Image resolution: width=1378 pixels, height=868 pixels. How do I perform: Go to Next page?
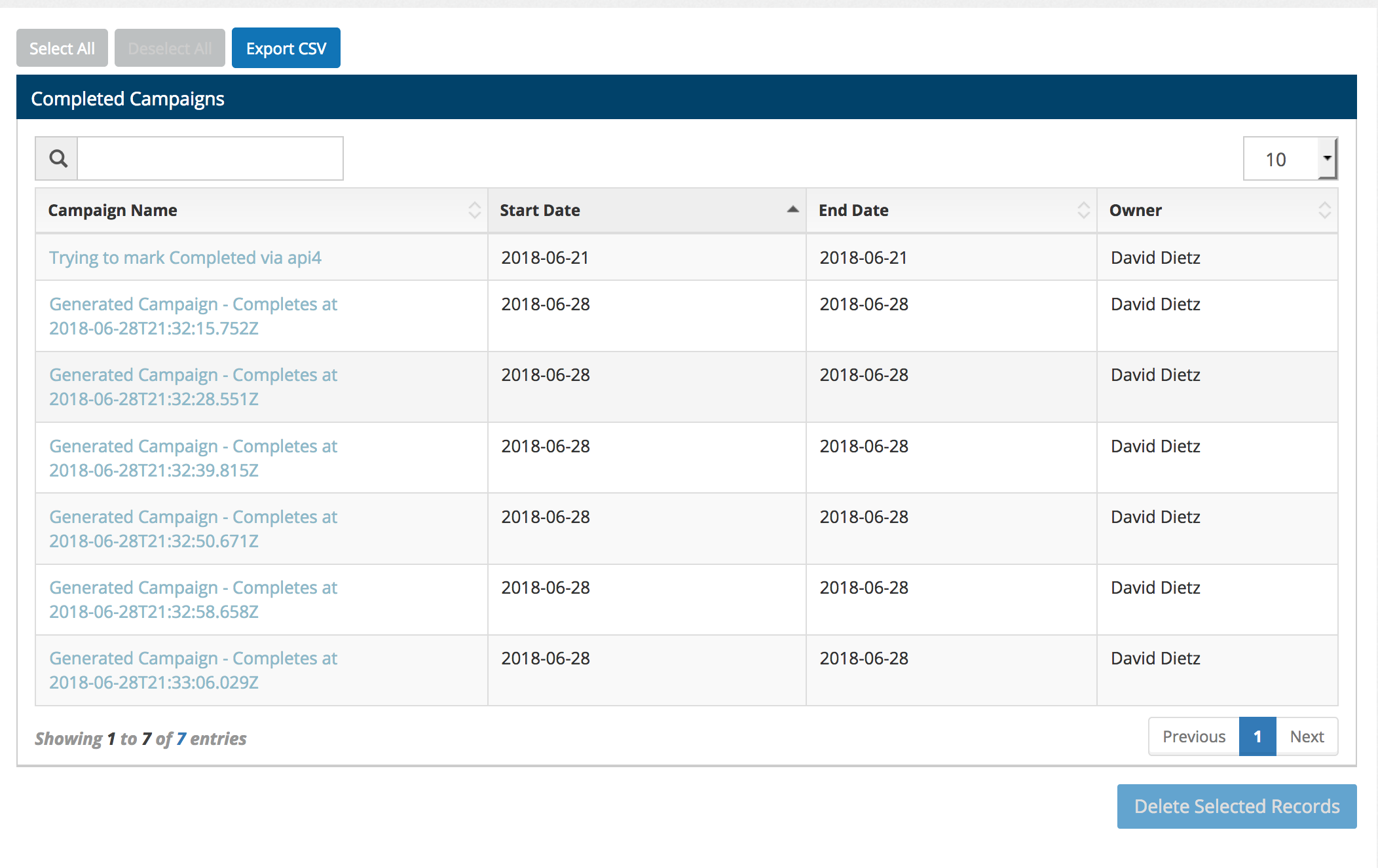1307,737
